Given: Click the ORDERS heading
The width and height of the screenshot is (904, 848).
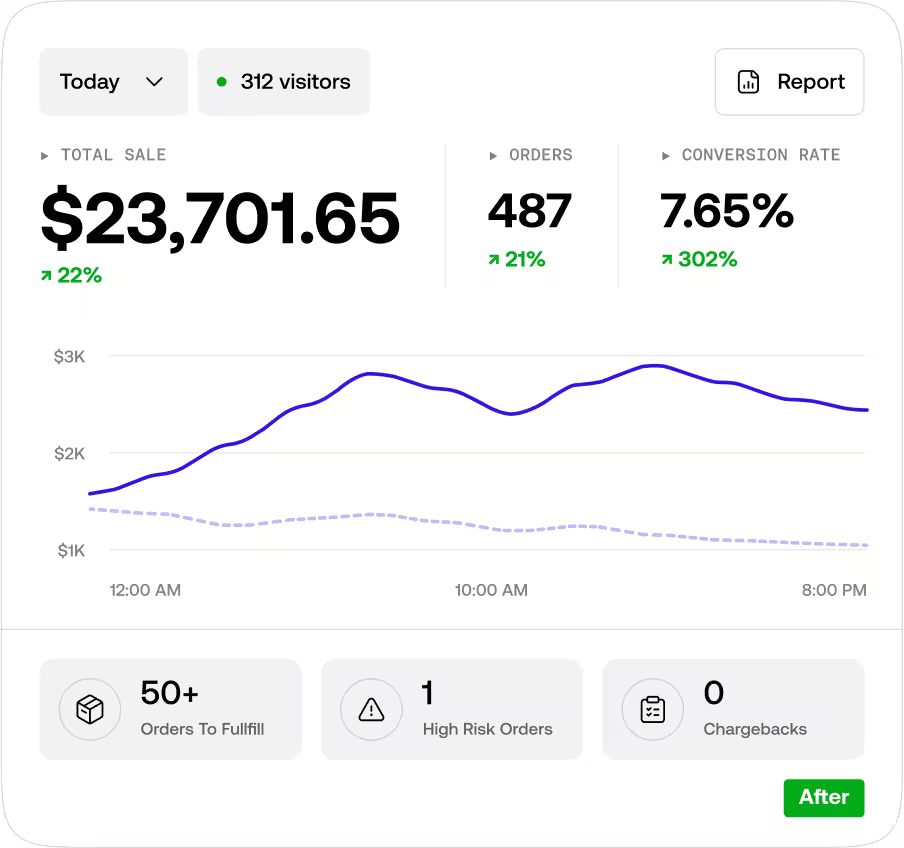Looking at the screenshot, I should tap(541, 155).
